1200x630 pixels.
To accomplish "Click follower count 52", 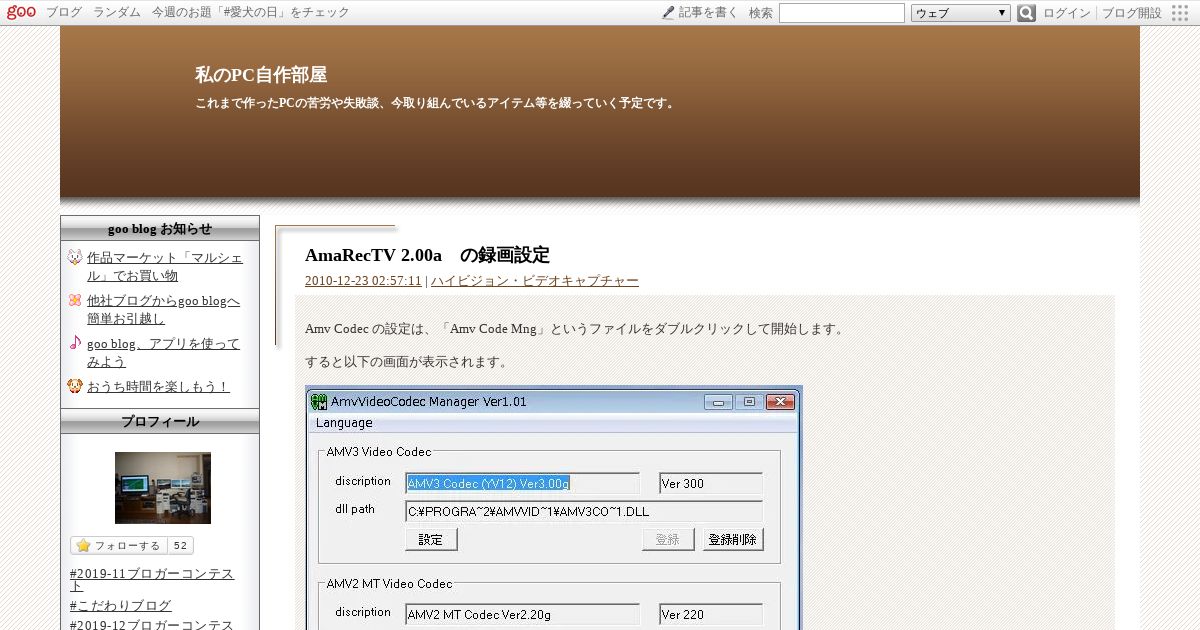I will pos(180,546).
